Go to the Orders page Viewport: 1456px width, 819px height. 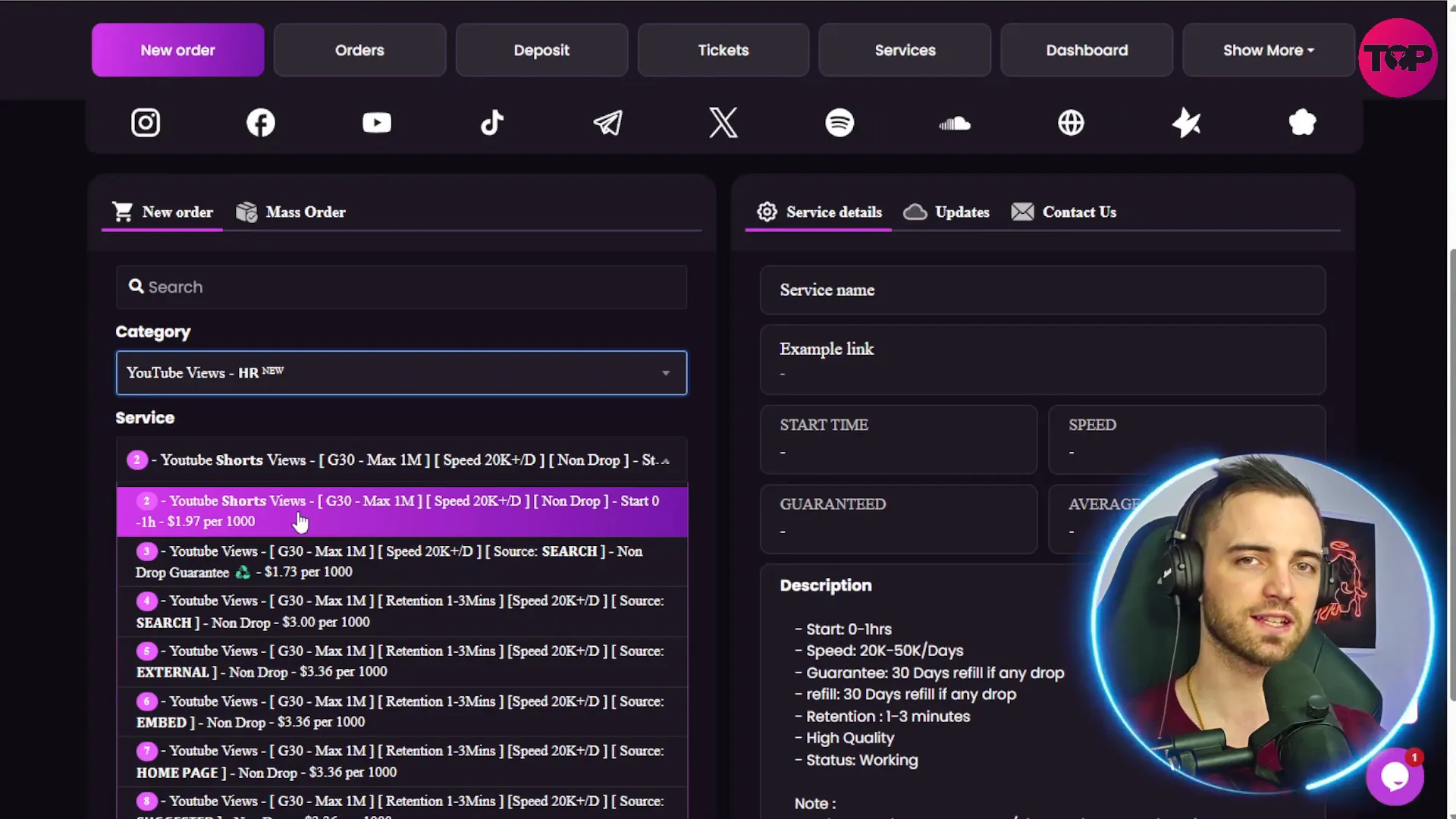point(359,50)
